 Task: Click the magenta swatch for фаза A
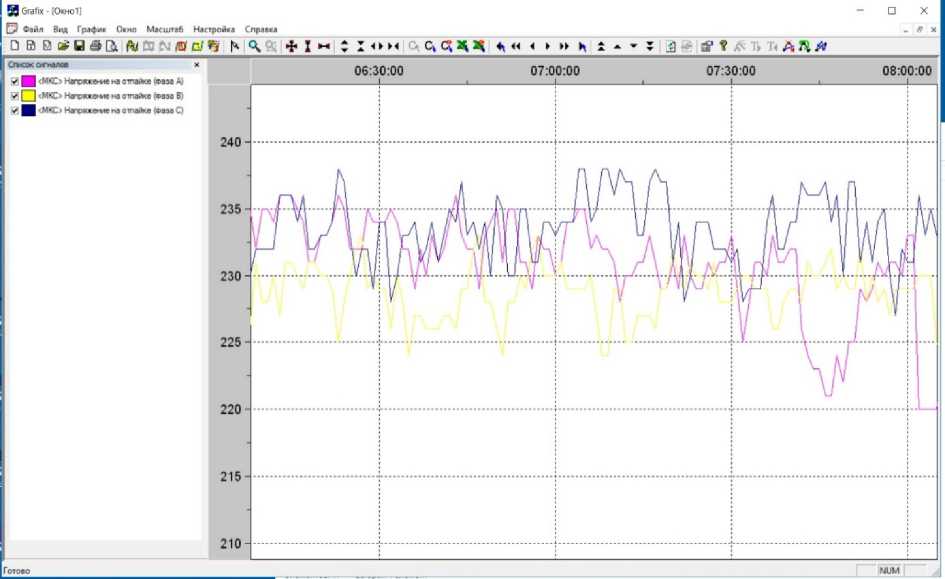28,81
